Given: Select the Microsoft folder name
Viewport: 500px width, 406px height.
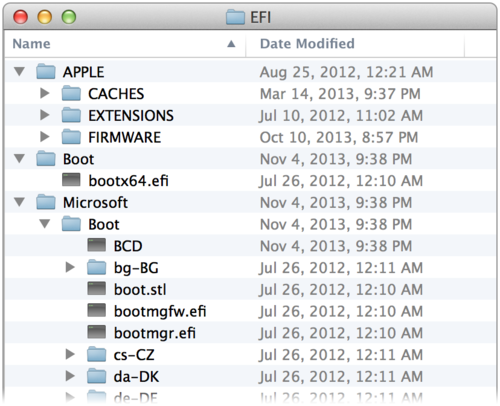Looking at the screenshot, I should (x=95, y=202).
